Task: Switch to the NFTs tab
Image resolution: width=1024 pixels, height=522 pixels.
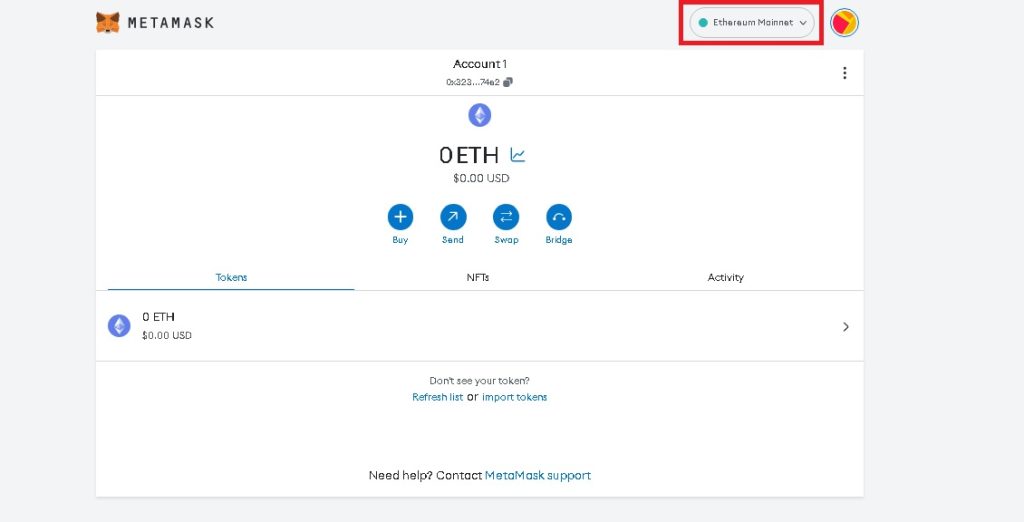Action: [x=478, y=277]
